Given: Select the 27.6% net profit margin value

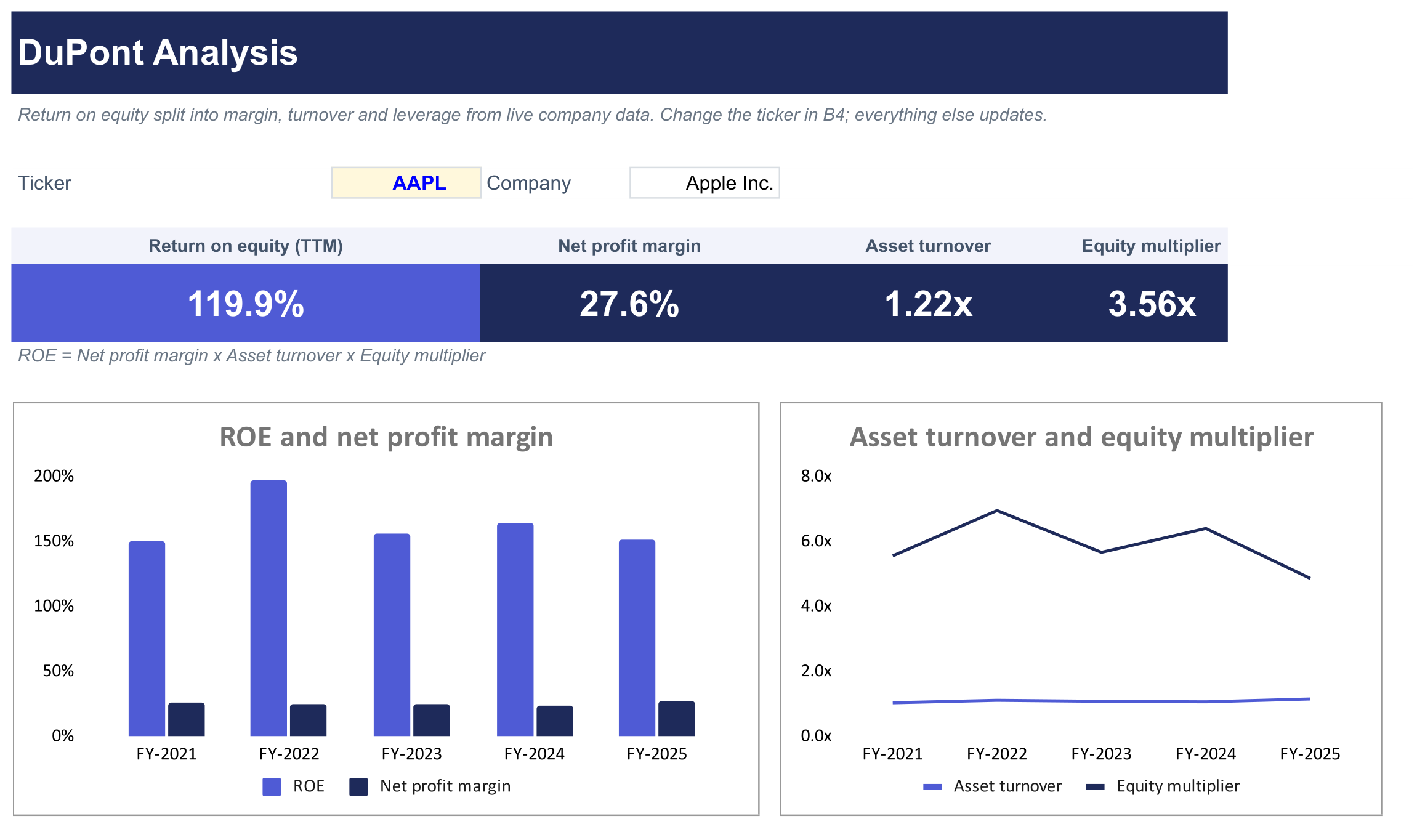Looking at the screenshot, I should [629, 304].
